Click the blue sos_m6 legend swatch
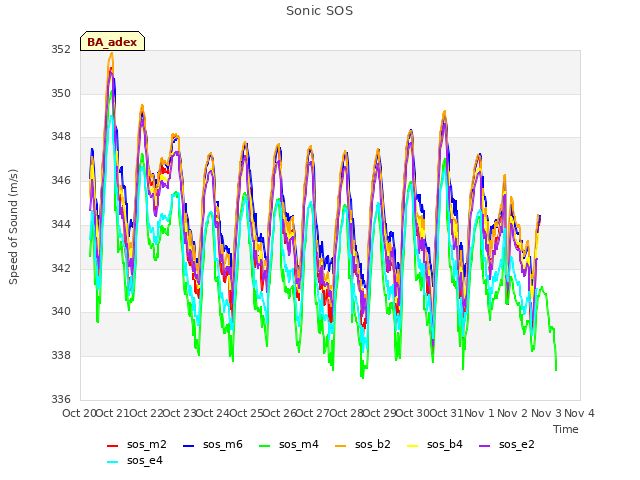This screenshot has height=480, width=640. (x=188, y=446)
